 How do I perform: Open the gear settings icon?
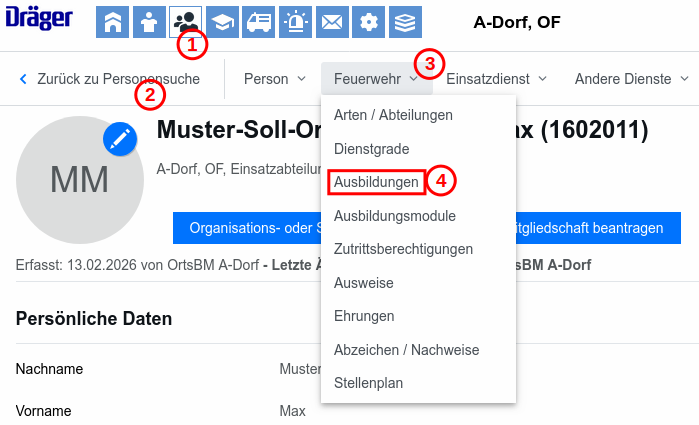[x=369, y=22]
